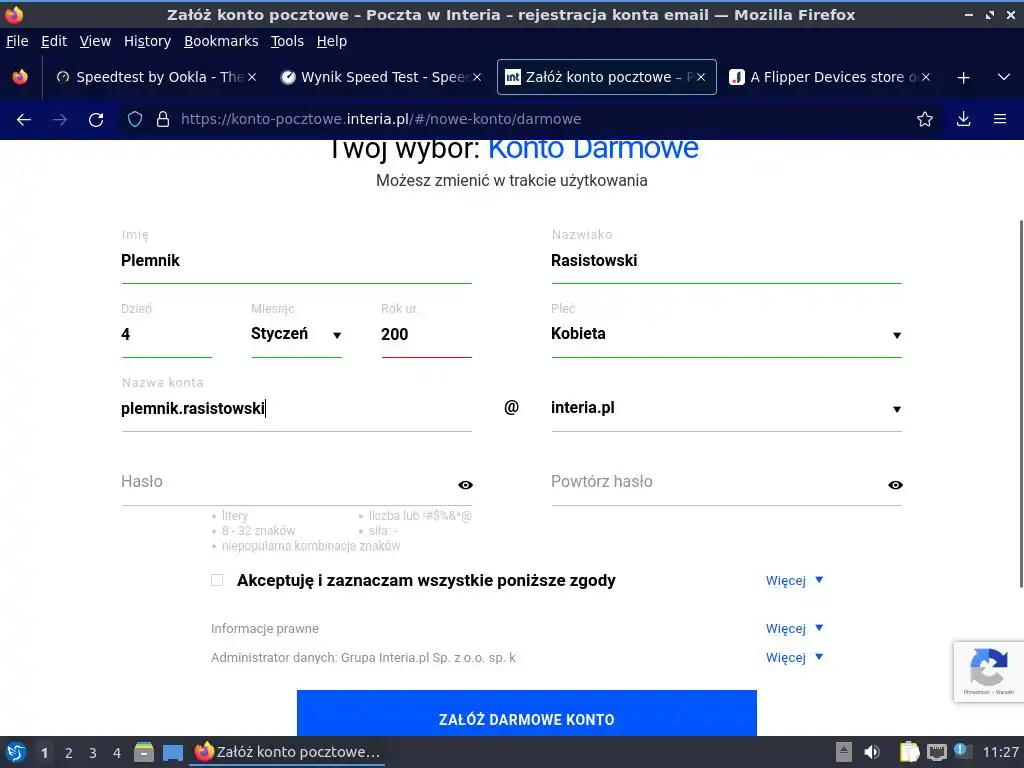
Task: Open the Bookmarks menu
Action: click(221, 41)
